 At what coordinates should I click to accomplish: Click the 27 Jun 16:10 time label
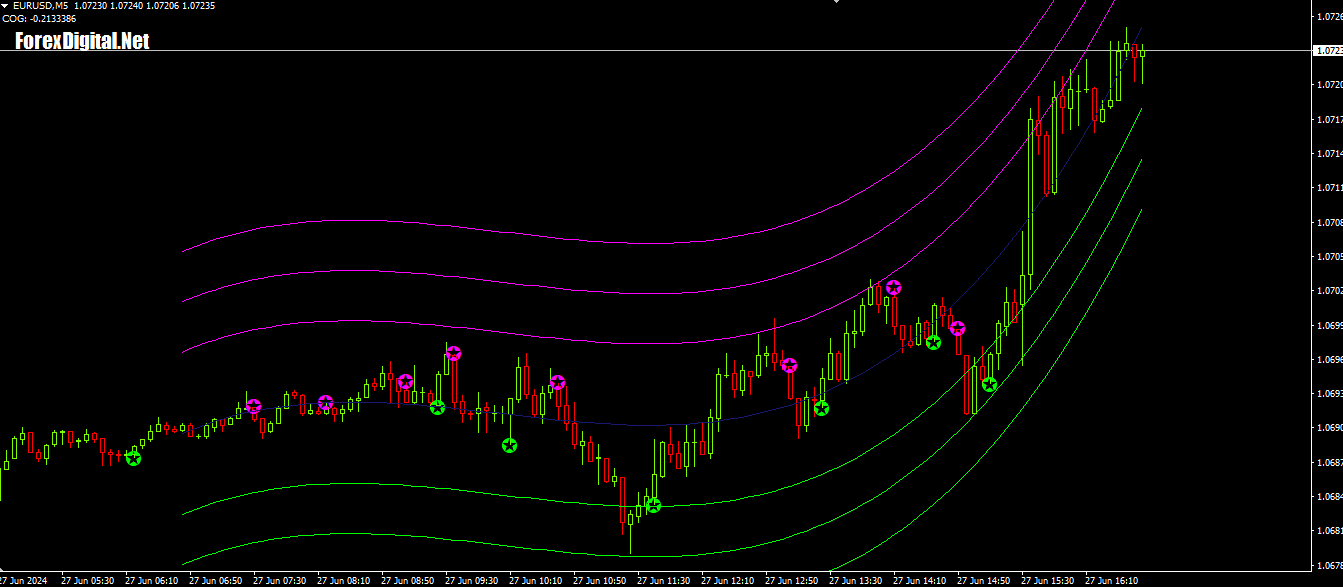1110,580
